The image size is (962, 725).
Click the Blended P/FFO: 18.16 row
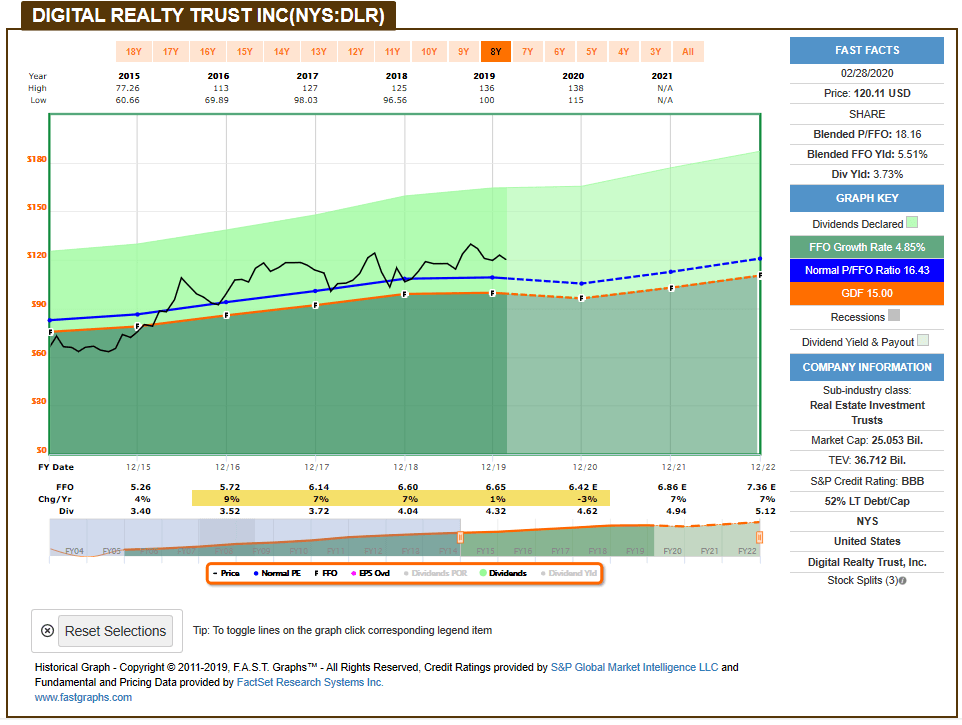click(x=866, y=134)
